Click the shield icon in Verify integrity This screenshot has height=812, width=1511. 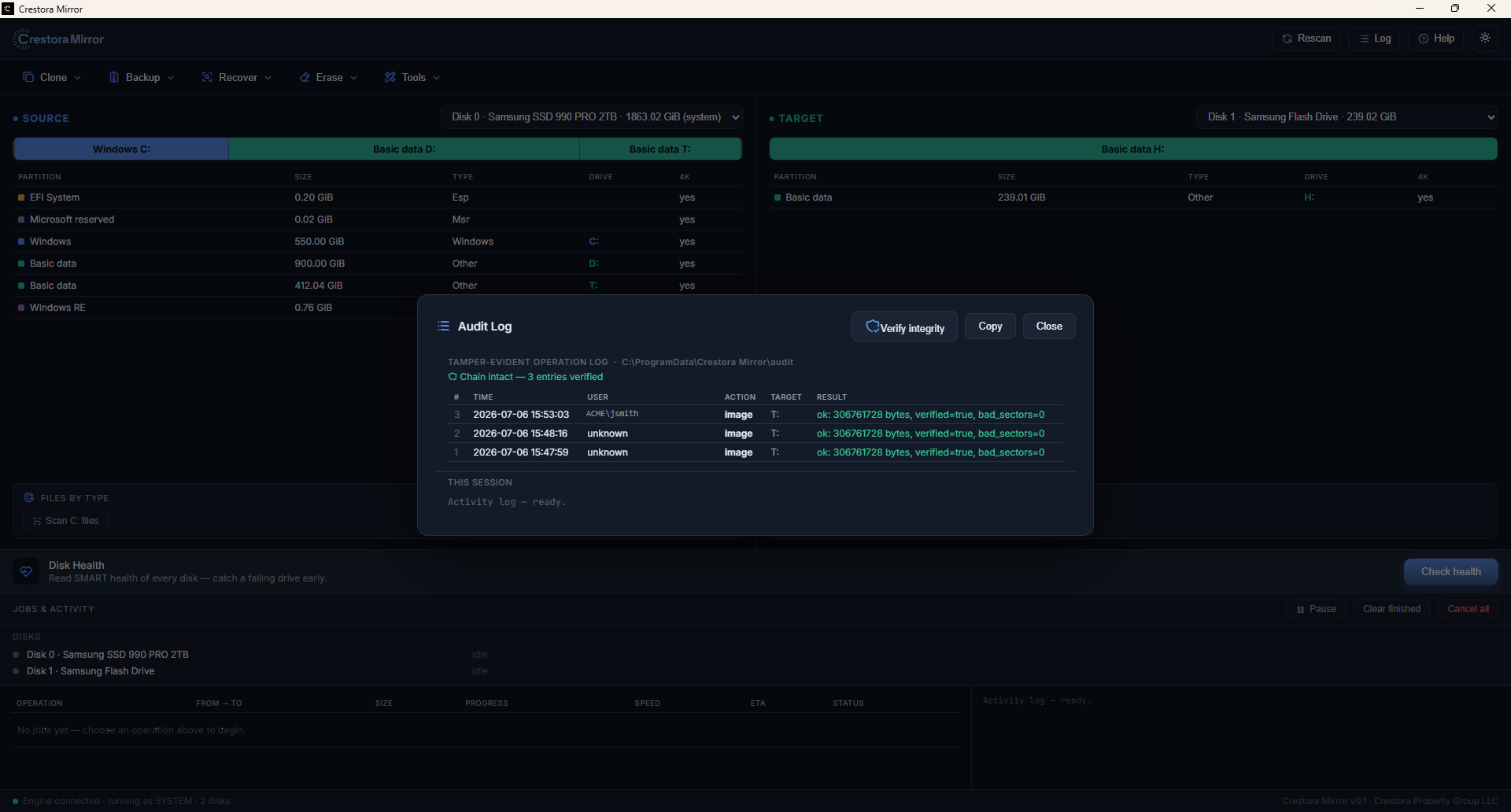872,327
